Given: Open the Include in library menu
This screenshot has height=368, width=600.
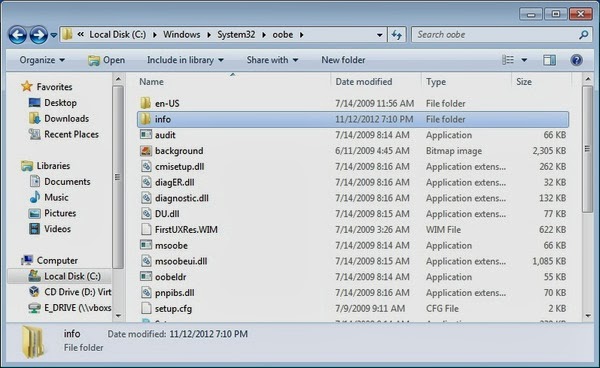Looking at the screenshot, I should click(x=185, y=60).
